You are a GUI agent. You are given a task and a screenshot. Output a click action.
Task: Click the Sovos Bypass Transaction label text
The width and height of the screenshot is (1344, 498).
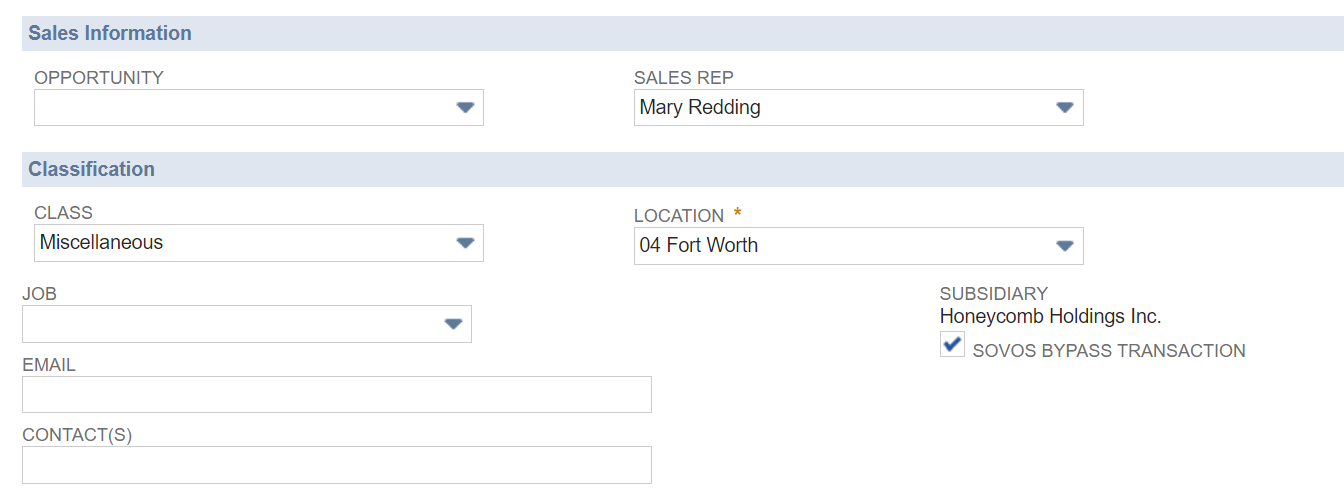pyautogui.click(x=1108, y=351)
